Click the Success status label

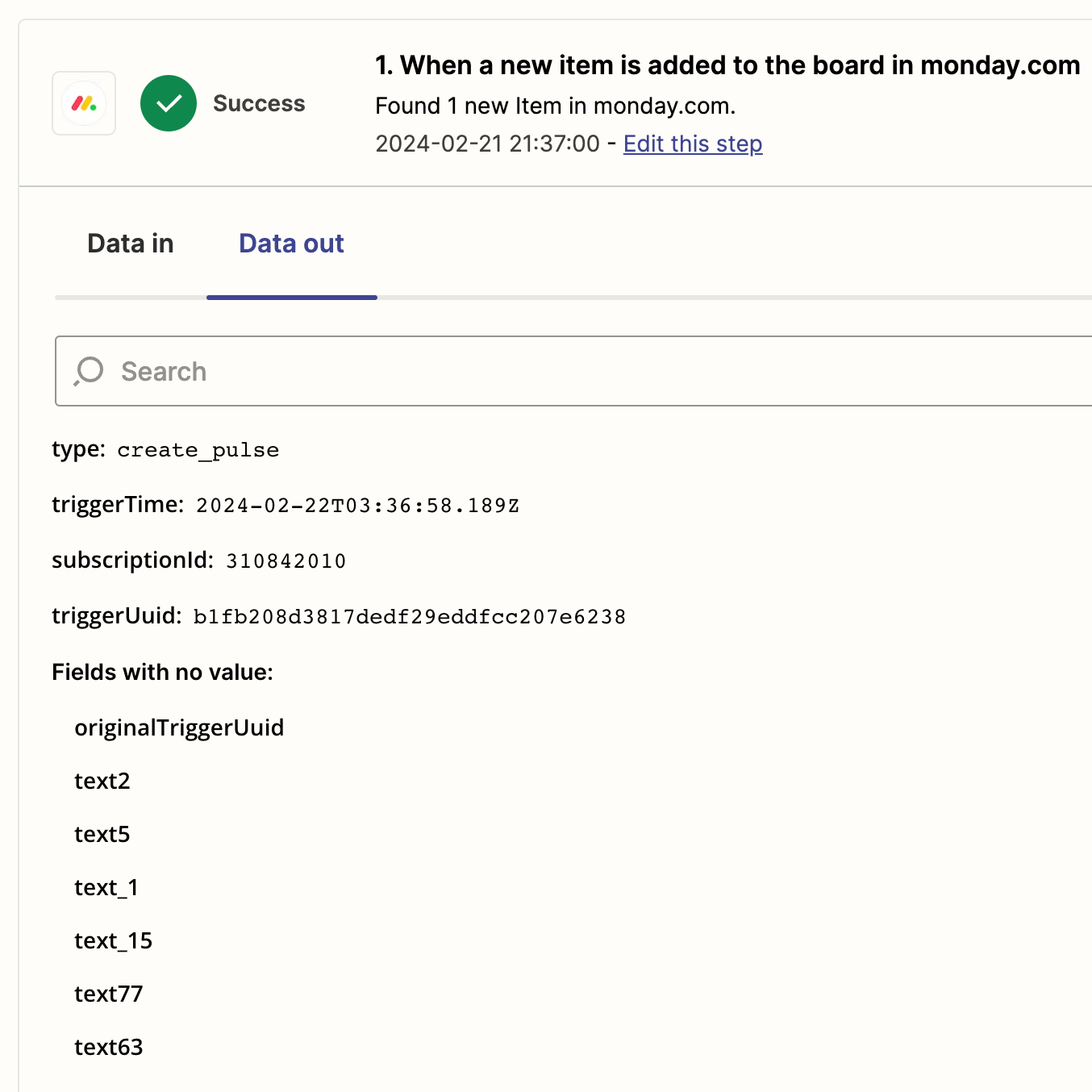point(259,103)
